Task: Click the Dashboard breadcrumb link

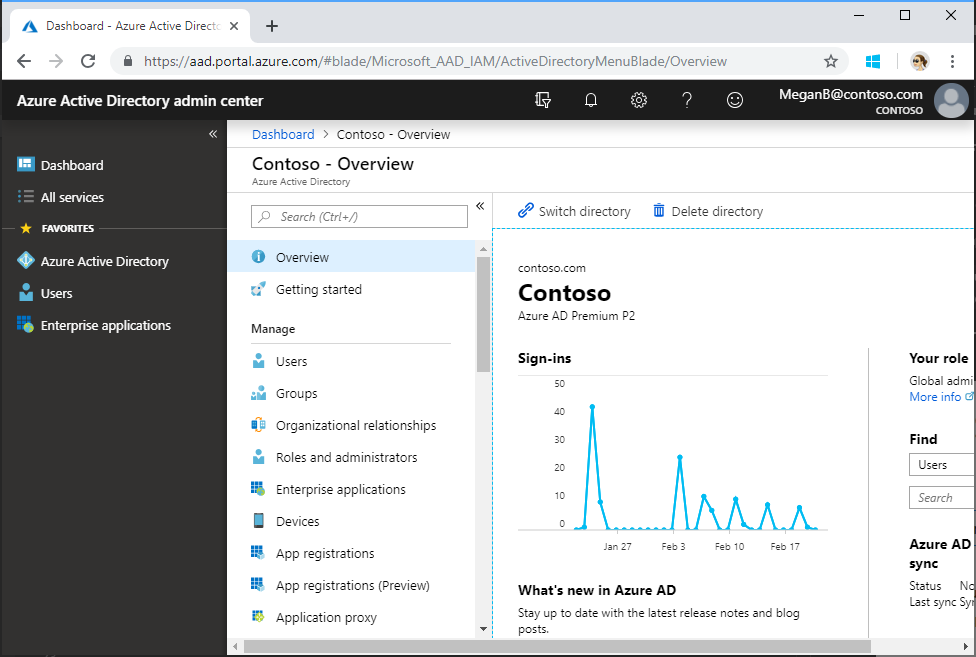Action: (283, 134)
